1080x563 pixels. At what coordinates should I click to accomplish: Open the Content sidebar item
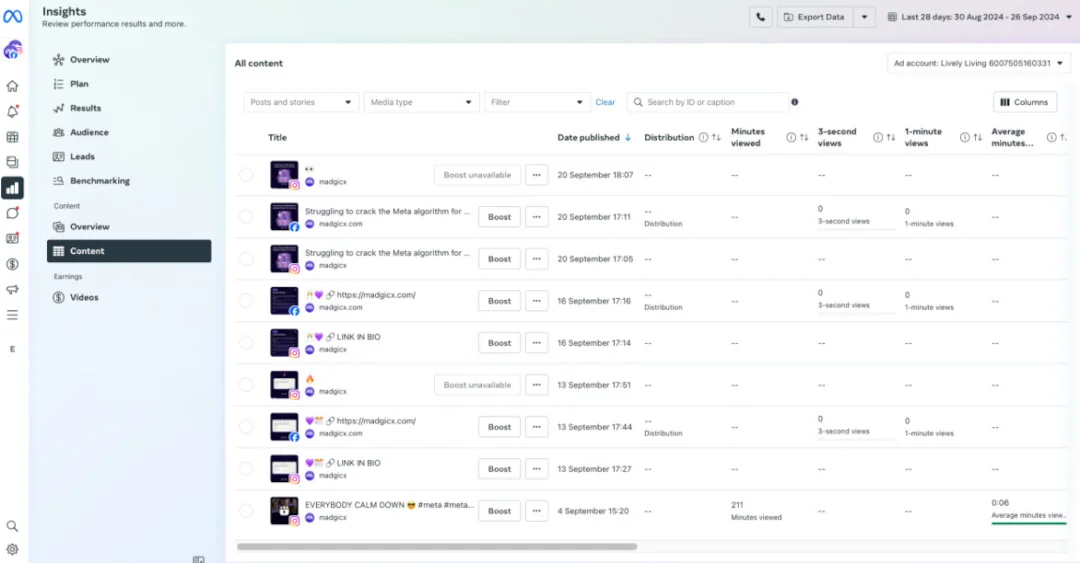click(x=129, y=251)
